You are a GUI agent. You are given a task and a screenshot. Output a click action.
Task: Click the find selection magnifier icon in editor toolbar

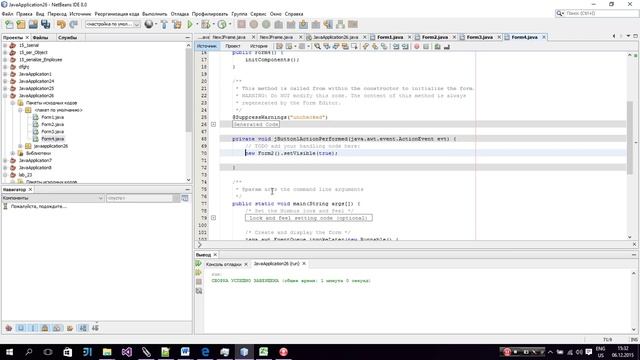(x=317, y=47)
